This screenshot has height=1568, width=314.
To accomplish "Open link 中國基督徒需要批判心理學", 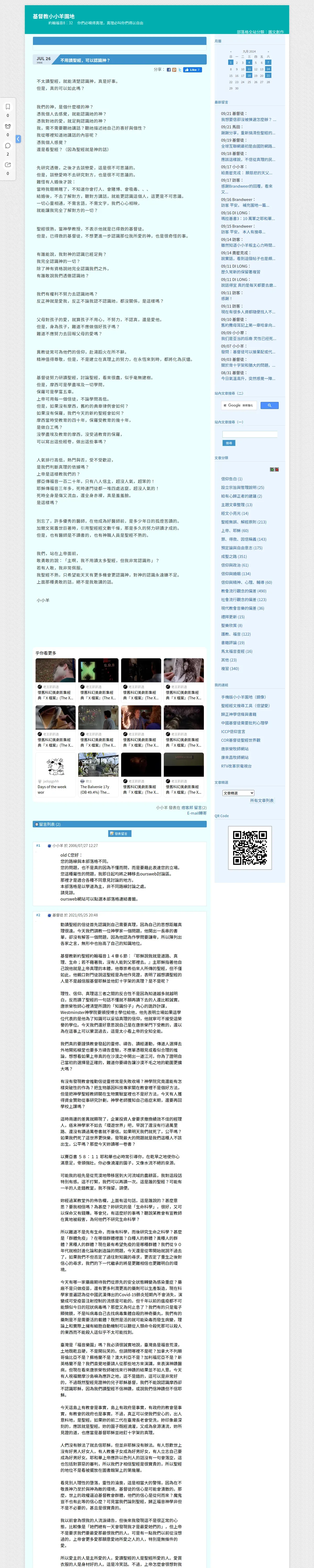I will 244,723.
